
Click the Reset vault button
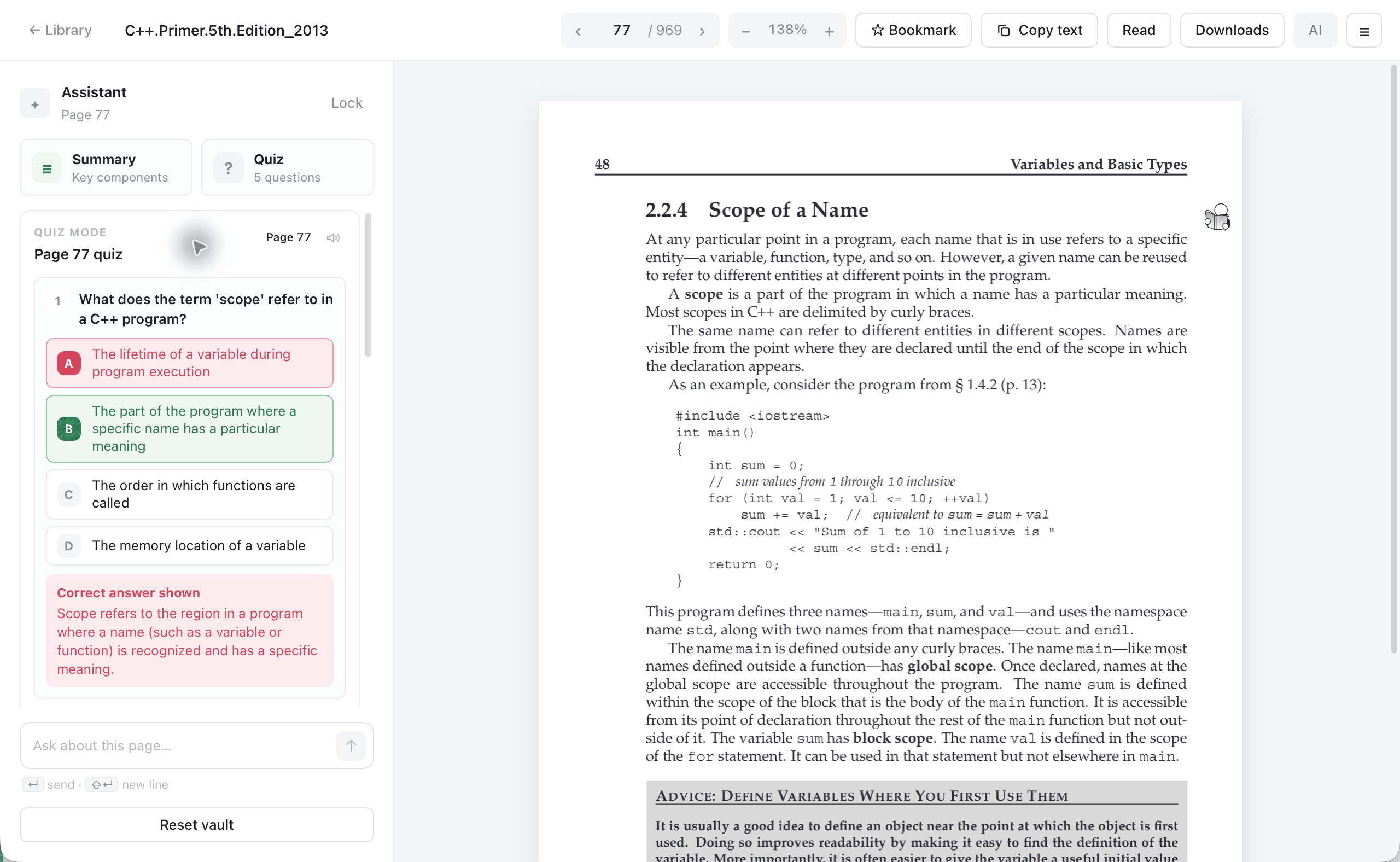click(x=197, y=824)
